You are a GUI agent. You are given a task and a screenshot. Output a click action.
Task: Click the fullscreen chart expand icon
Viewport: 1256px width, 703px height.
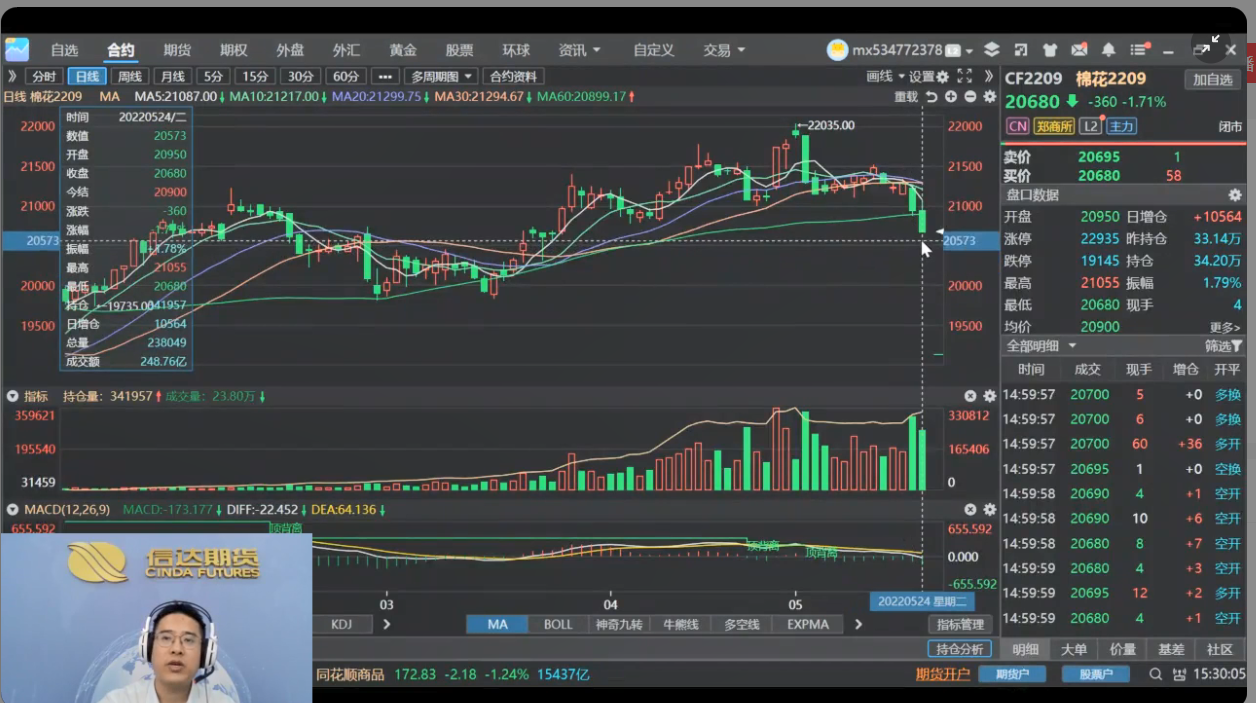click(965, 76)
